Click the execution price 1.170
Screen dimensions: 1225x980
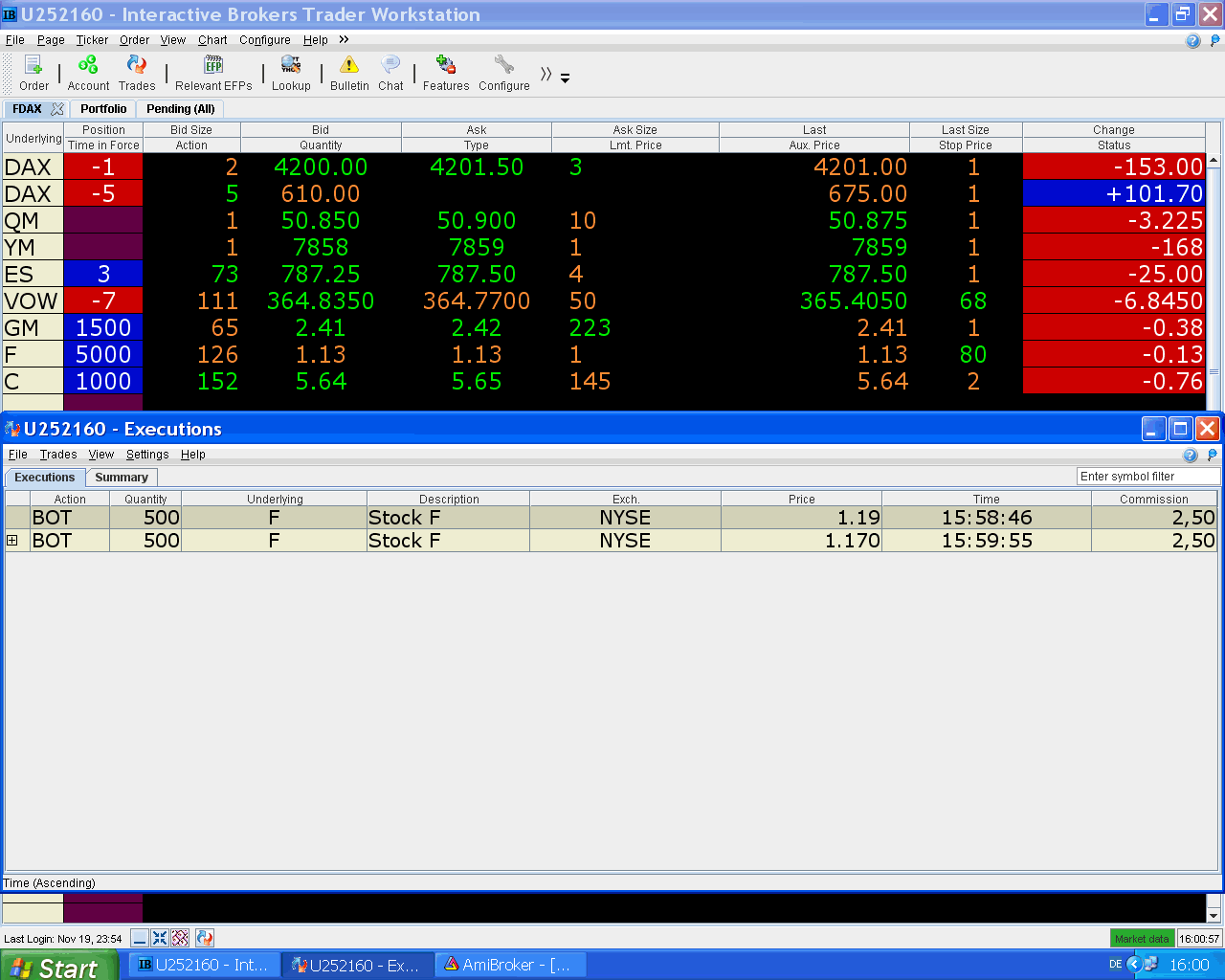tap(853, 541)
